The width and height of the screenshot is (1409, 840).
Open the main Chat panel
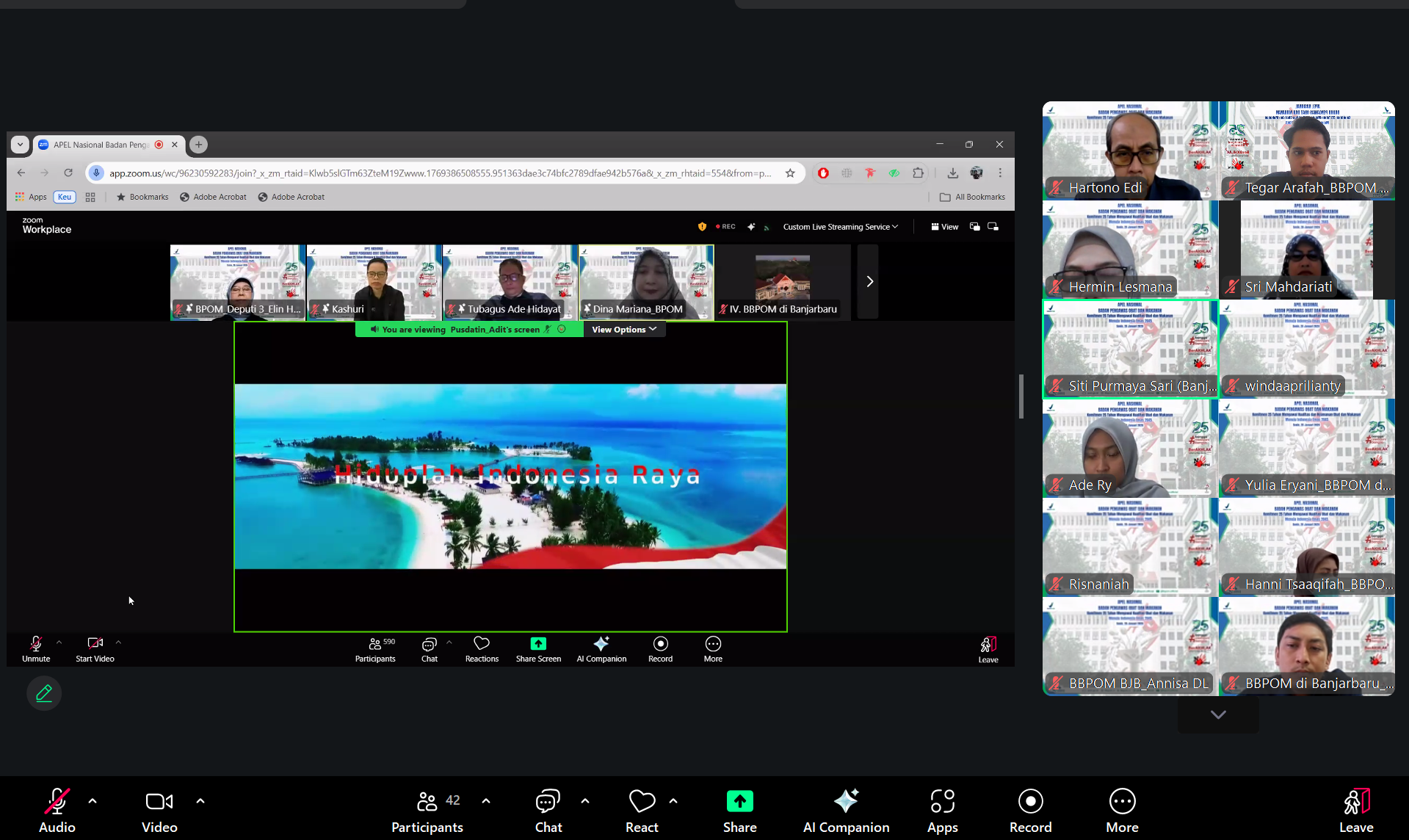coord(548,810)
